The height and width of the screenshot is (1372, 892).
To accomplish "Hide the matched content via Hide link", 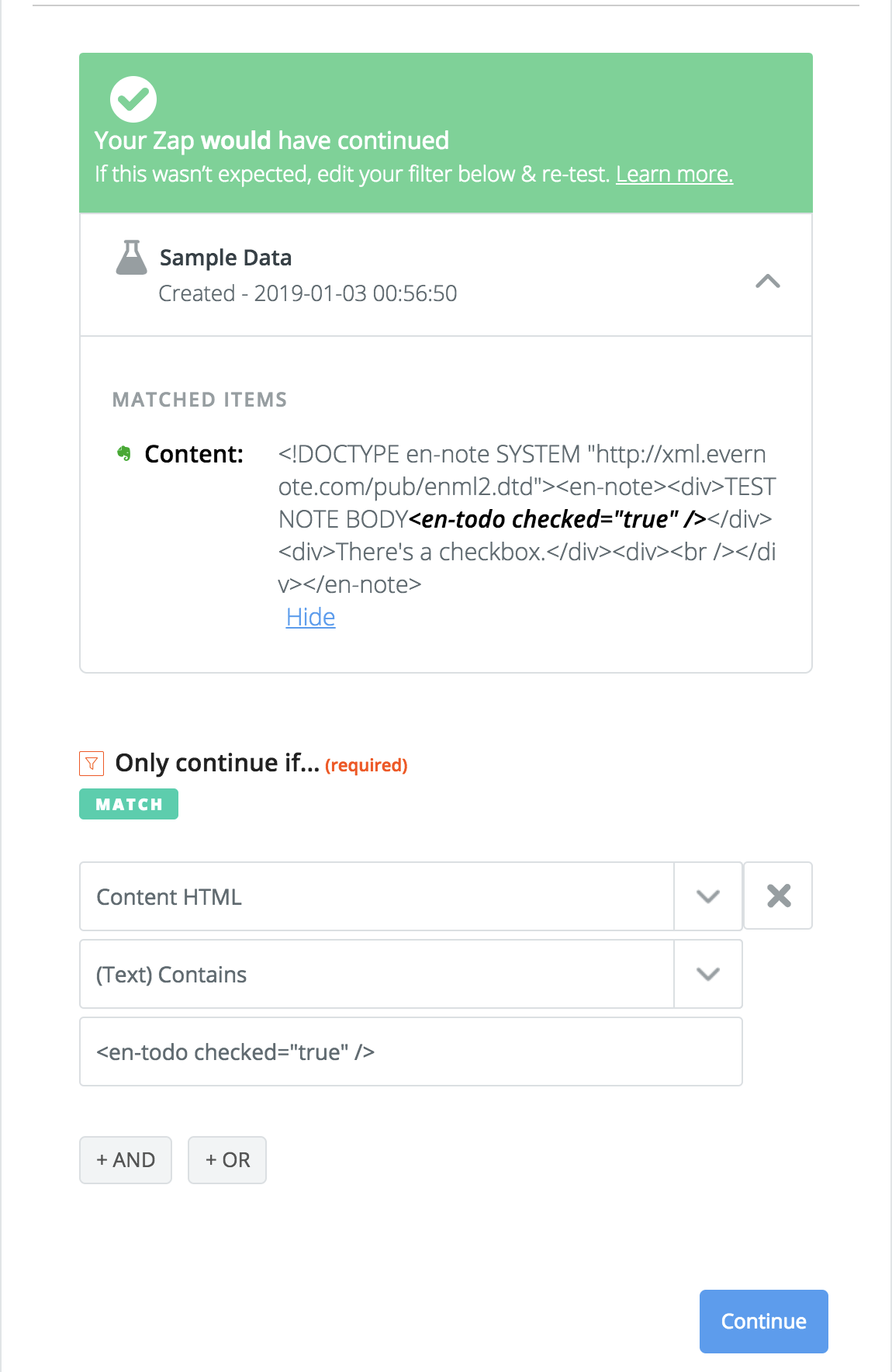I will click(310, 617).
